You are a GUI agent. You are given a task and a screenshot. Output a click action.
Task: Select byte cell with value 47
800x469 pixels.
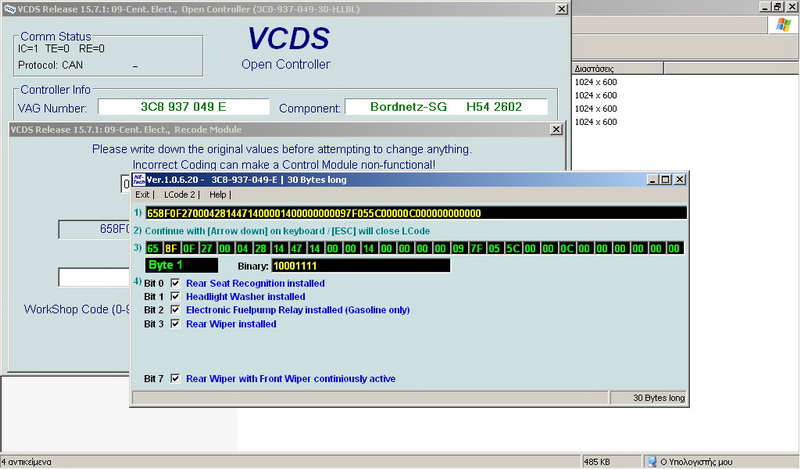pyautogui.click(x=296, y=249)
